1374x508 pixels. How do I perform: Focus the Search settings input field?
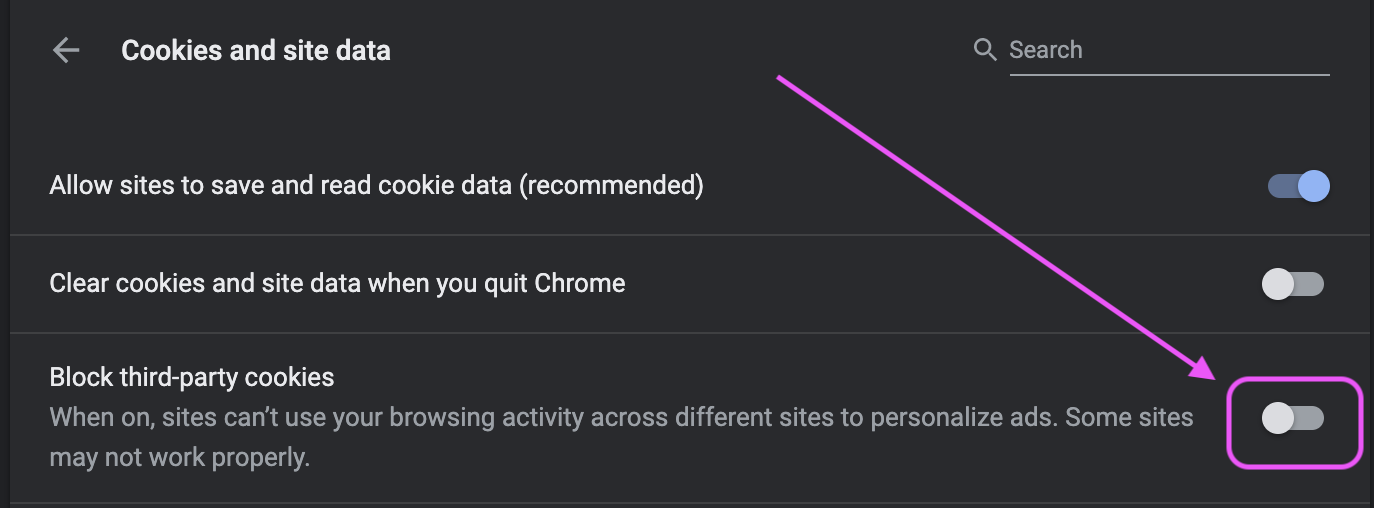(x=1169, y=50)
